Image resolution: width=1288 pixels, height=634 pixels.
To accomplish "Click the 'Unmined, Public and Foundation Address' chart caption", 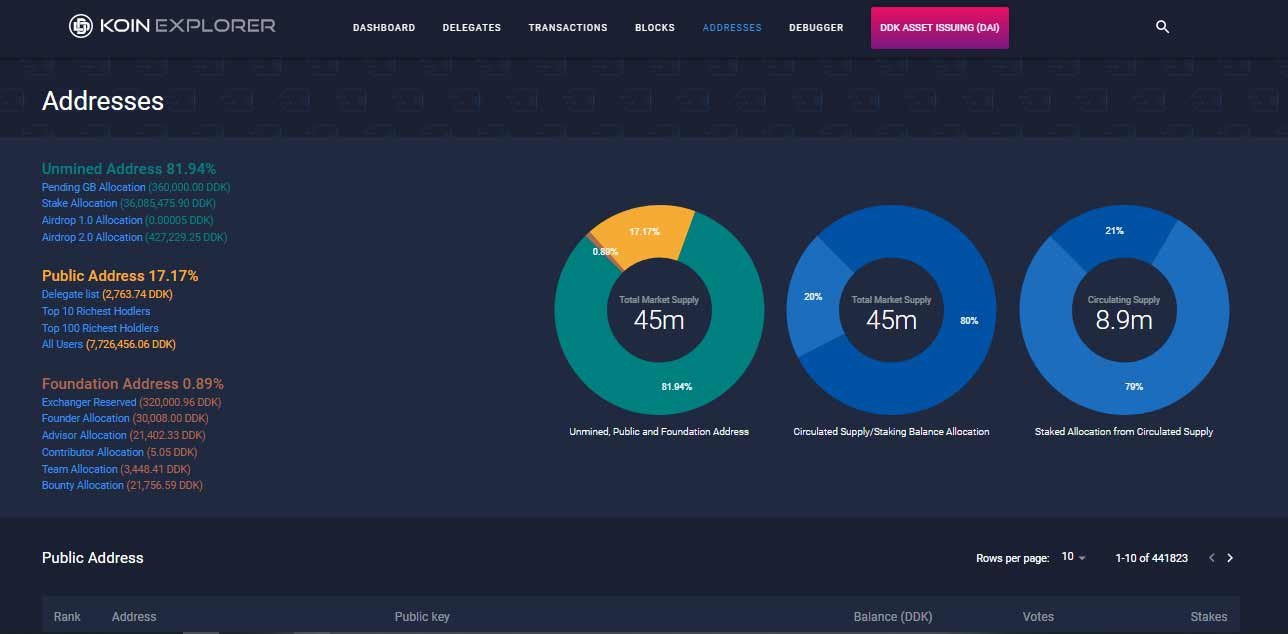I will [659, 432].
